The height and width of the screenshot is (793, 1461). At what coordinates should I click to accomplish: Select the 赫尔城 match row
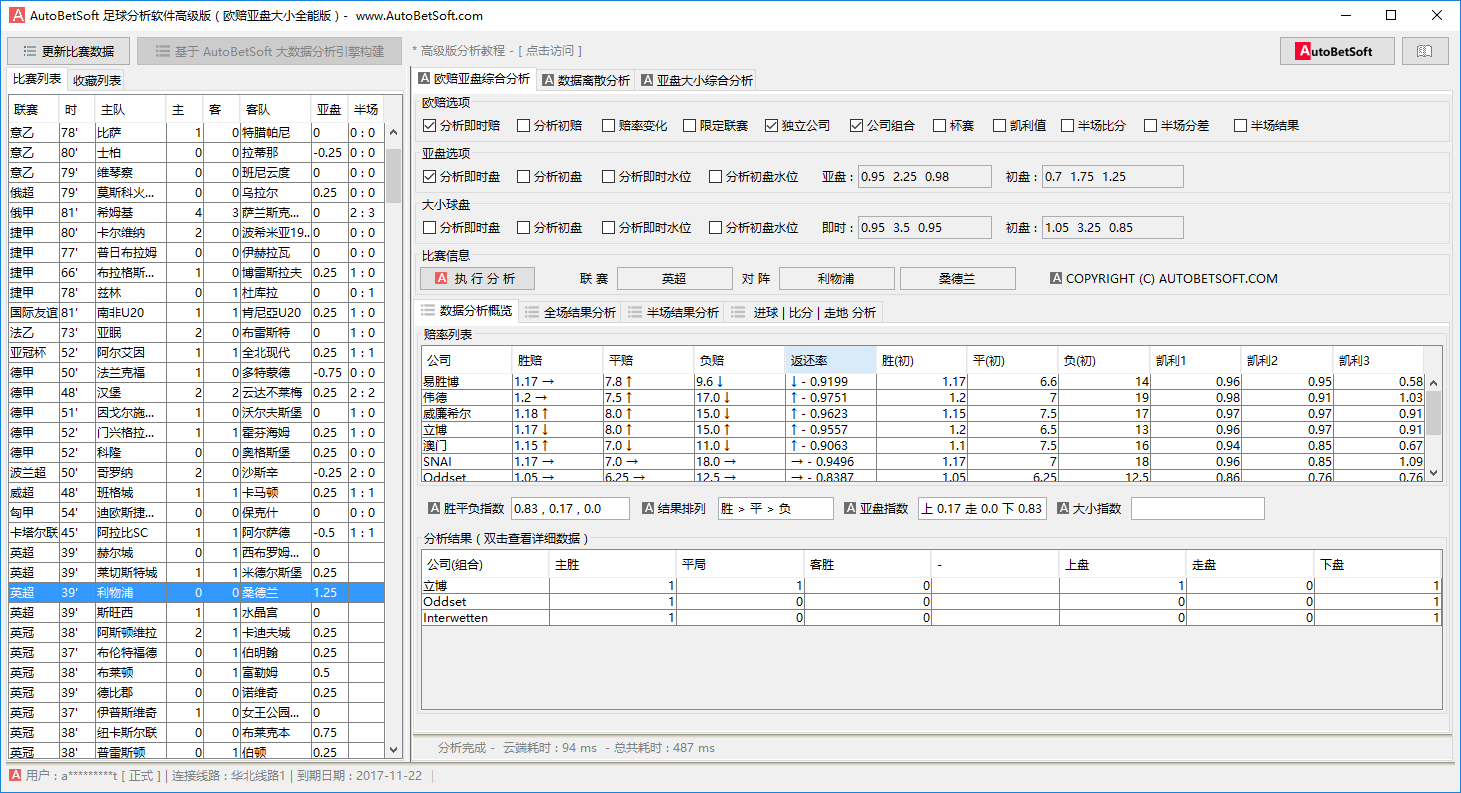coord(196,552)
